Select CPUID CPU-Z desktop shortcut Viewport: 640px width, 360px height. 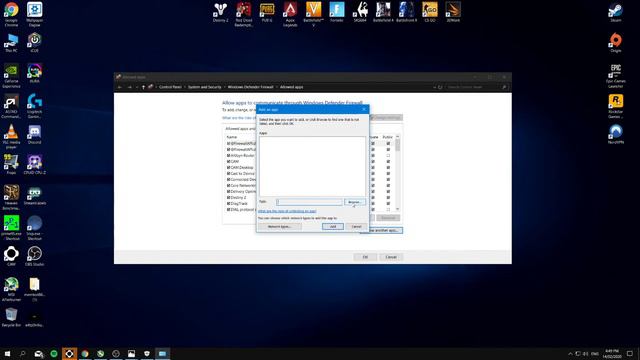click(x=35, y=165)
